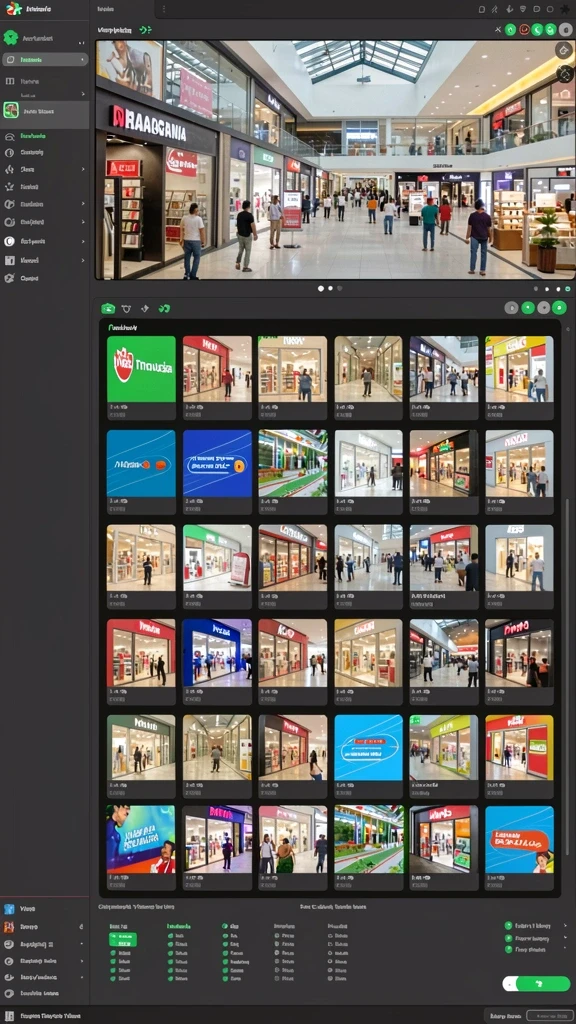Click the star icon in the top bar

coord(565,9)
